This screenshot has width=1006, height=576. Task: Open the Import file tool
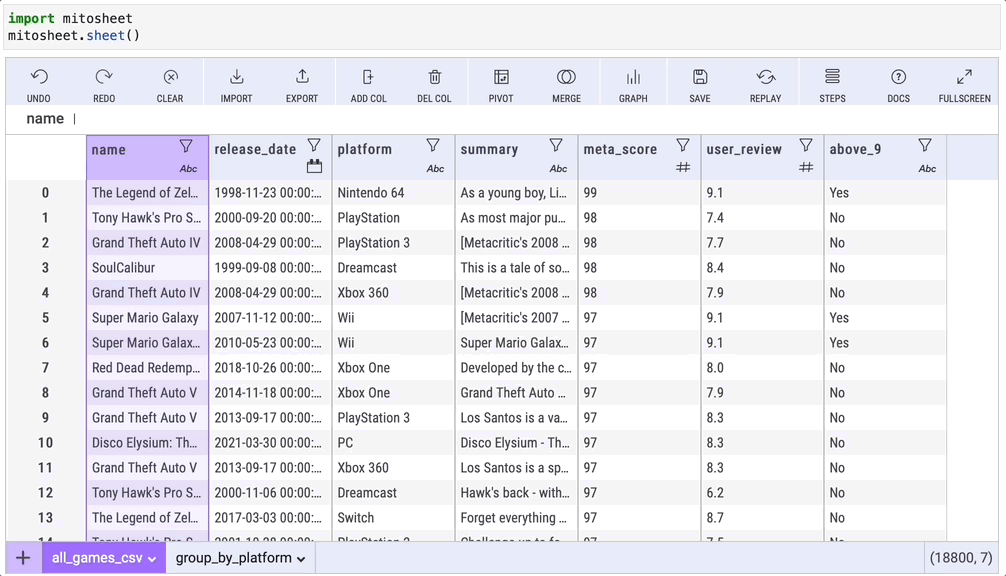(236, 78)
